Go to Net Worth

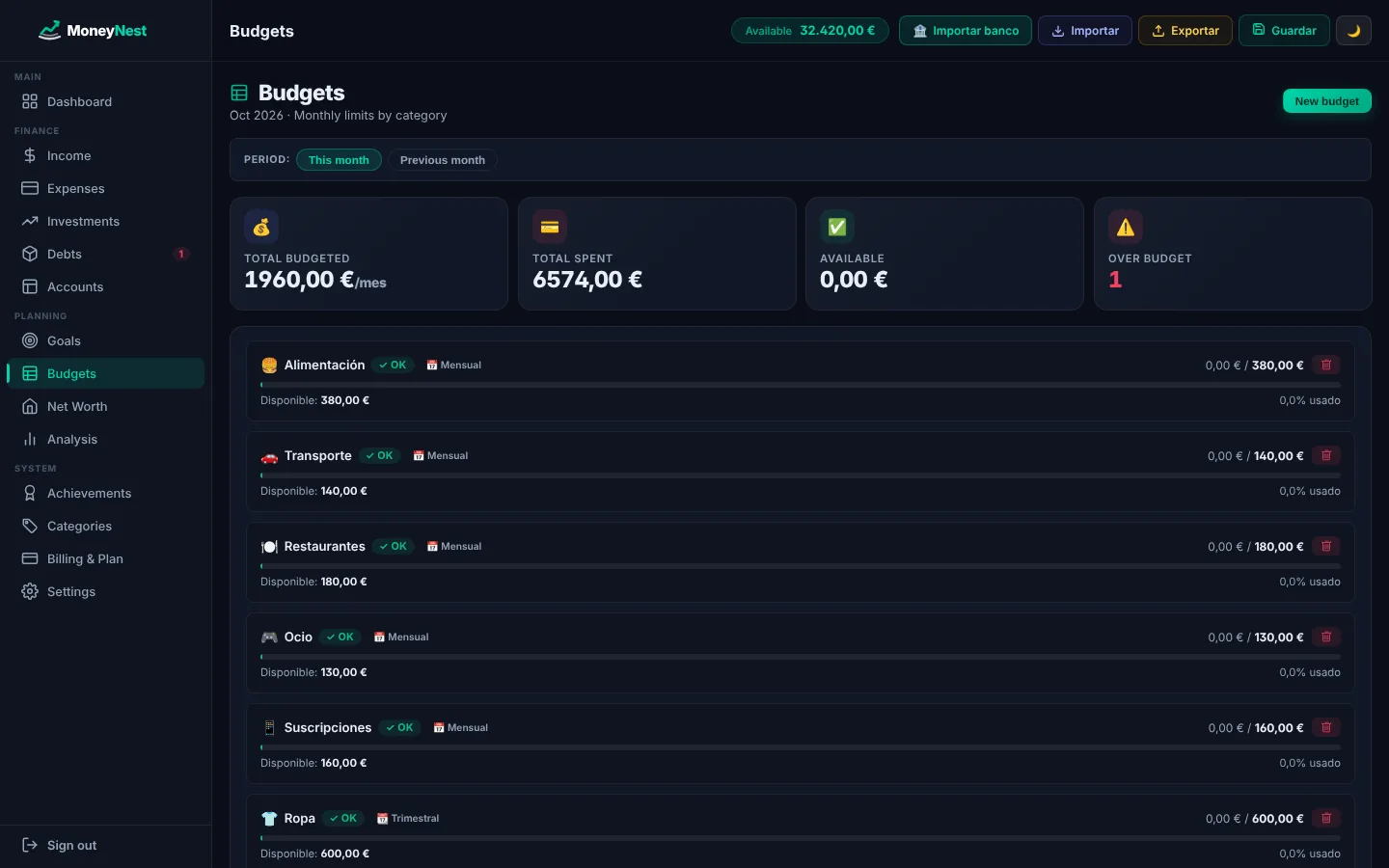(x=105, y=406)
